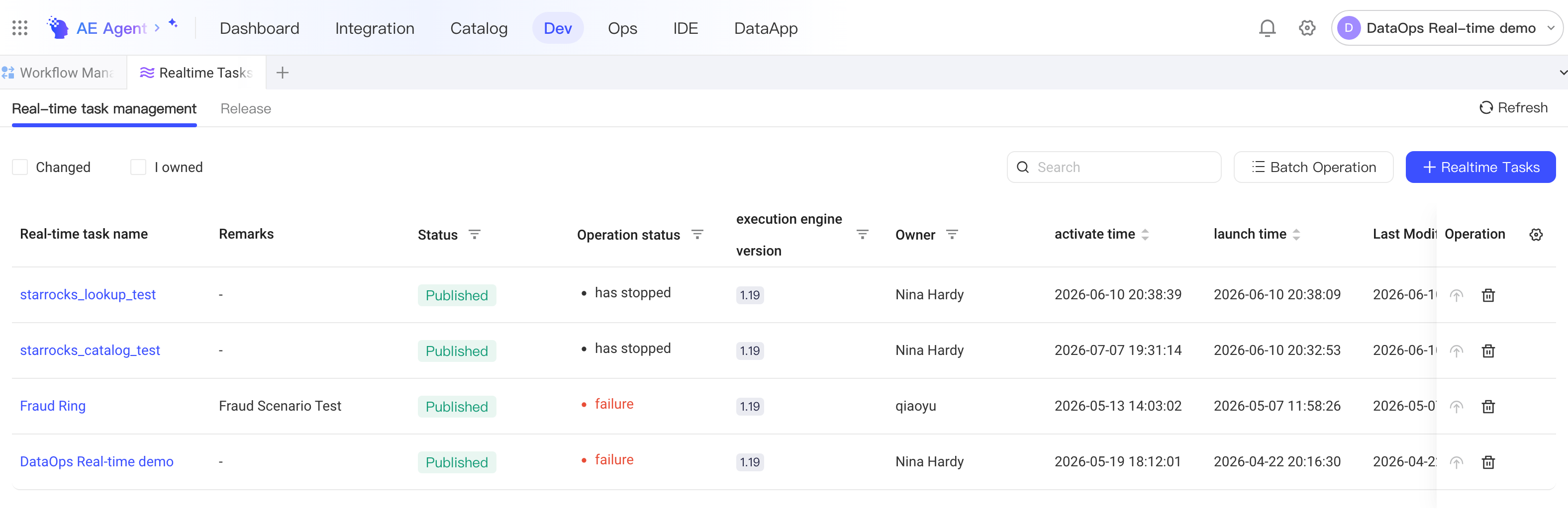This screenshot has width=1568, height=520.
Task: Publish starrocks_lookup_test via upload icon
Action: pos(1456,296)
